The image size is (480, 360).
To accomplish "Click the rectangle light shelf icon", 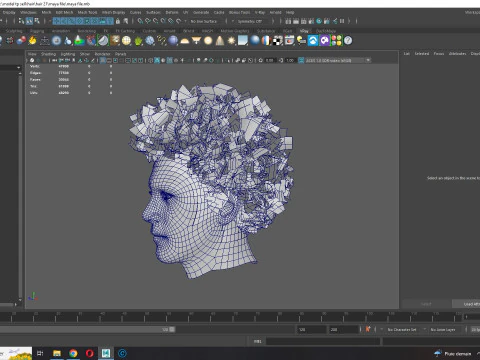I will 243,41.
